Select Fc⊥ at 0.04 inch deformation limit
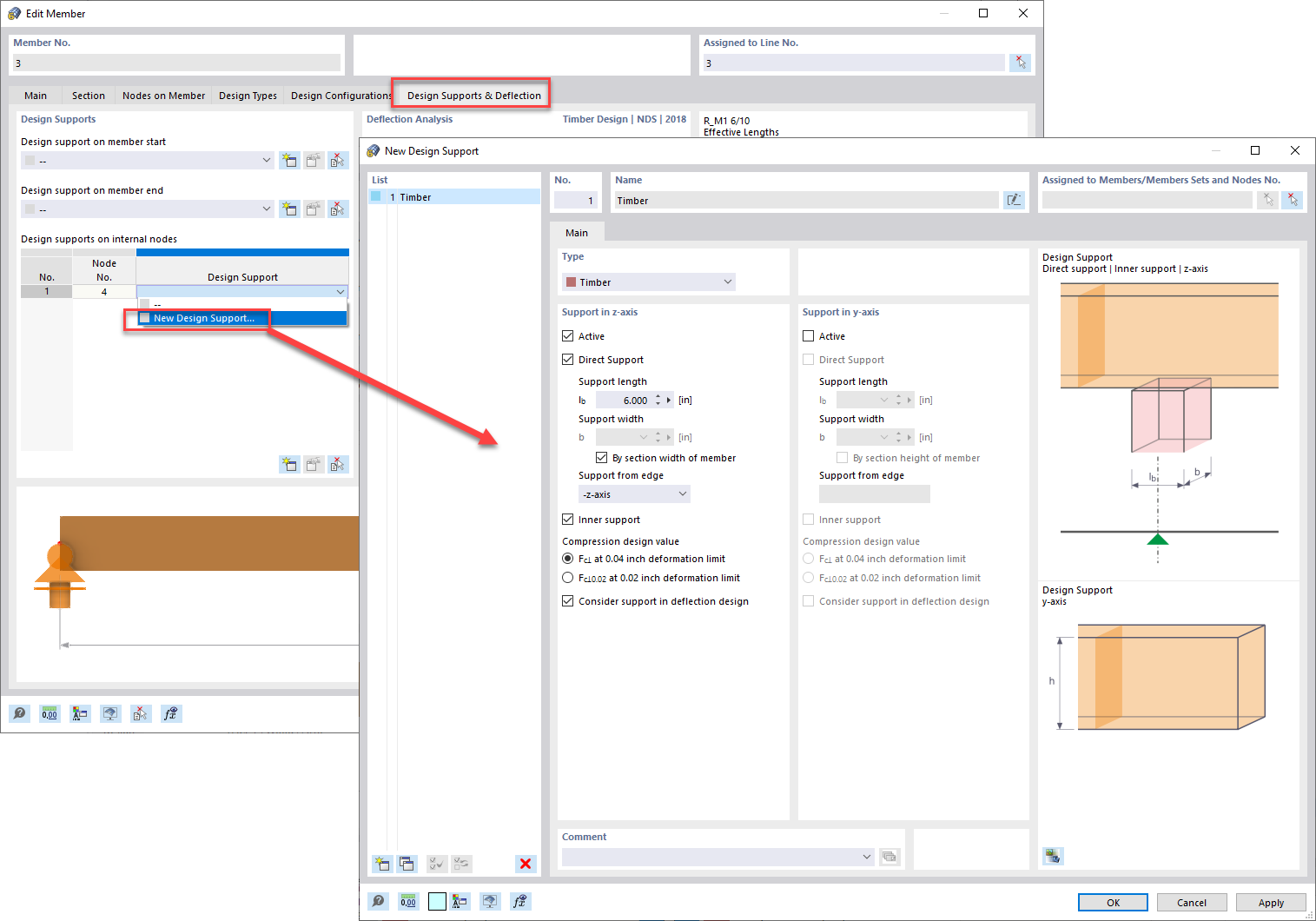The image size is (1316, 921). tap(568, 559)
